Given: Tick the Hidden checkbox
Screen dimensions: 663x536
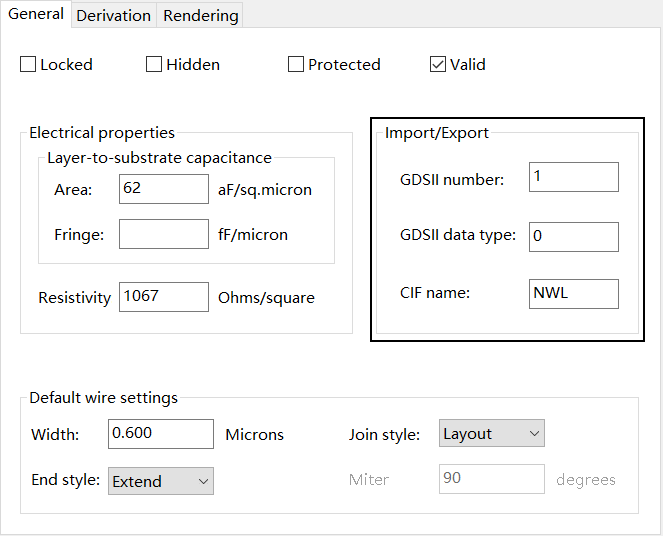Looking at the screenshot, I should pyautogui.click(x=154, y=65).
